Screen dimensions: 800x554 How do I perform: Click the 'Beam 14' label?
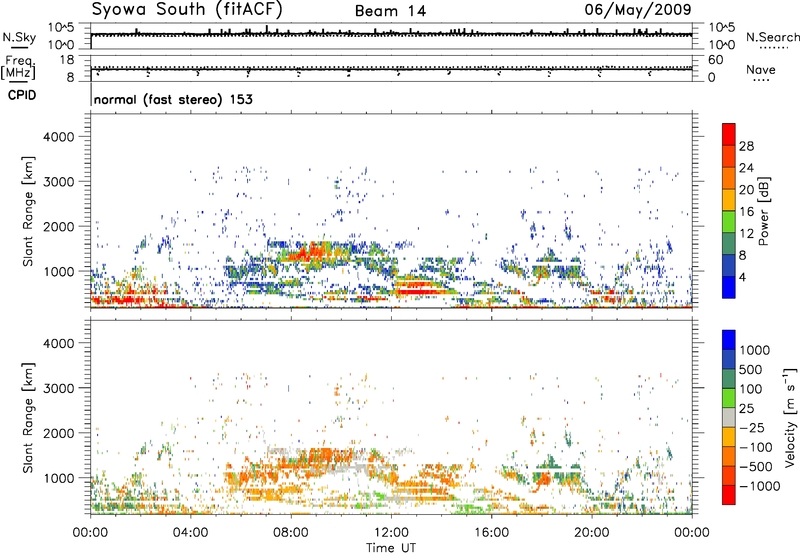tap(390, 11)
